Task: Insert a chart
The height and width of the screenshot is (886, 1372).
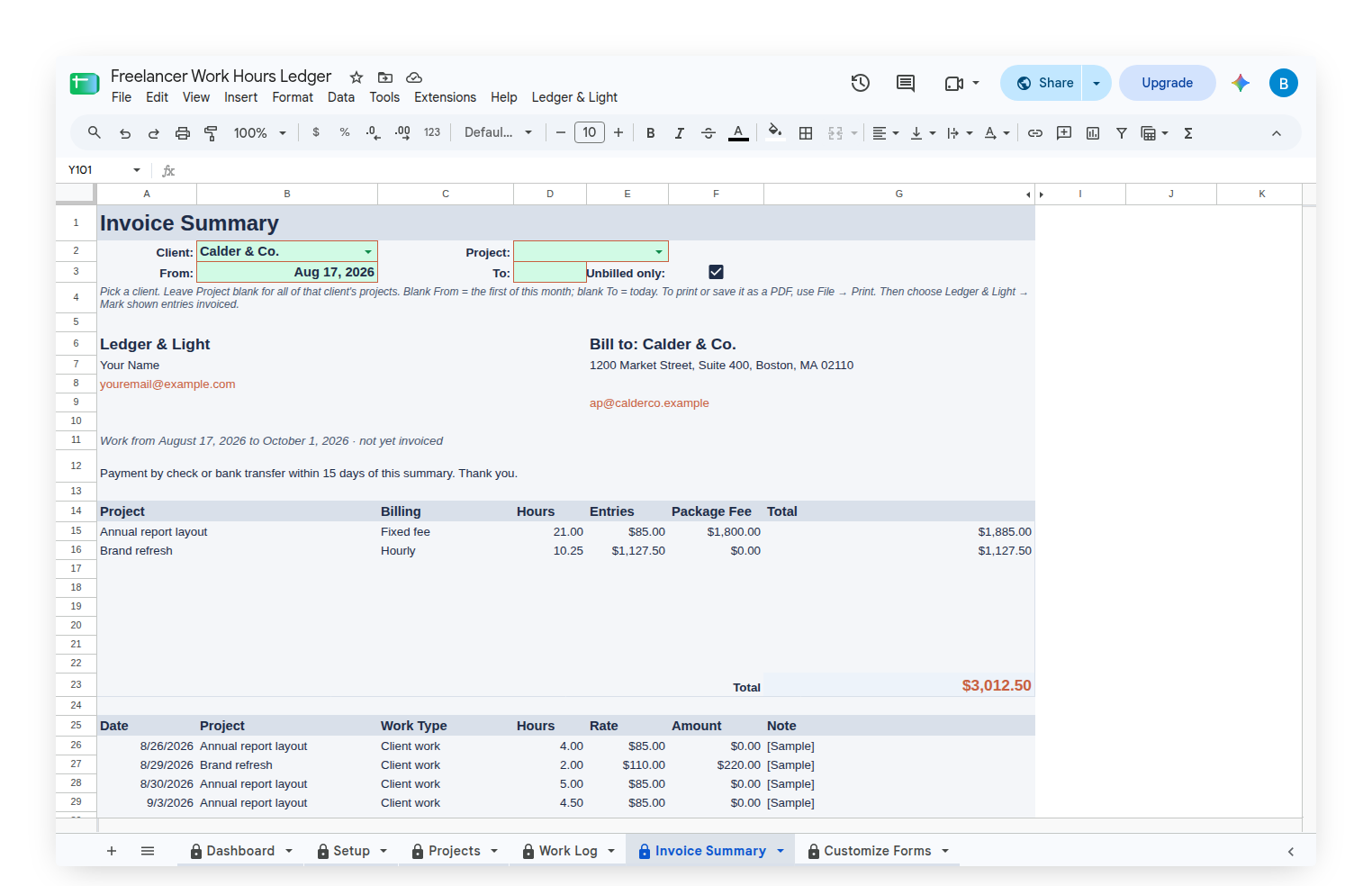Action: pyautogui.click(x=1093, y=133)
